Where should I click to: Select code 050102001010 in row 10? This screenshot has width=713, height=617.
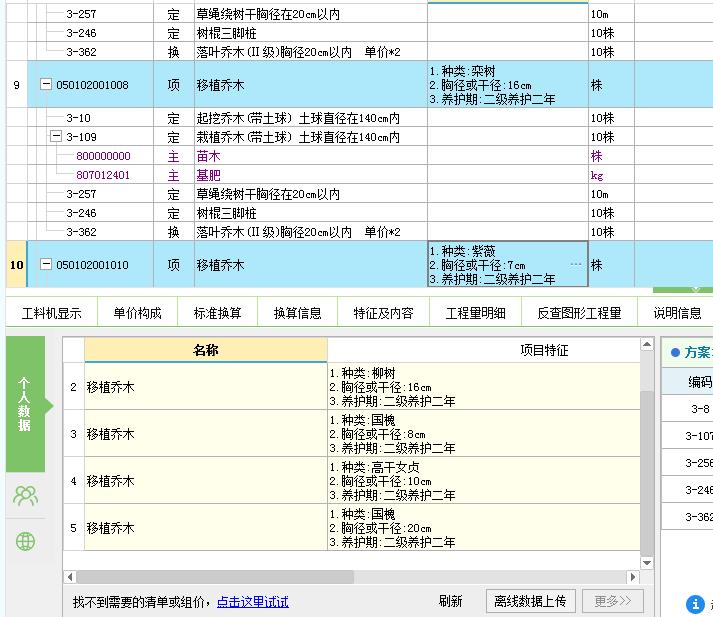[92, 265]
